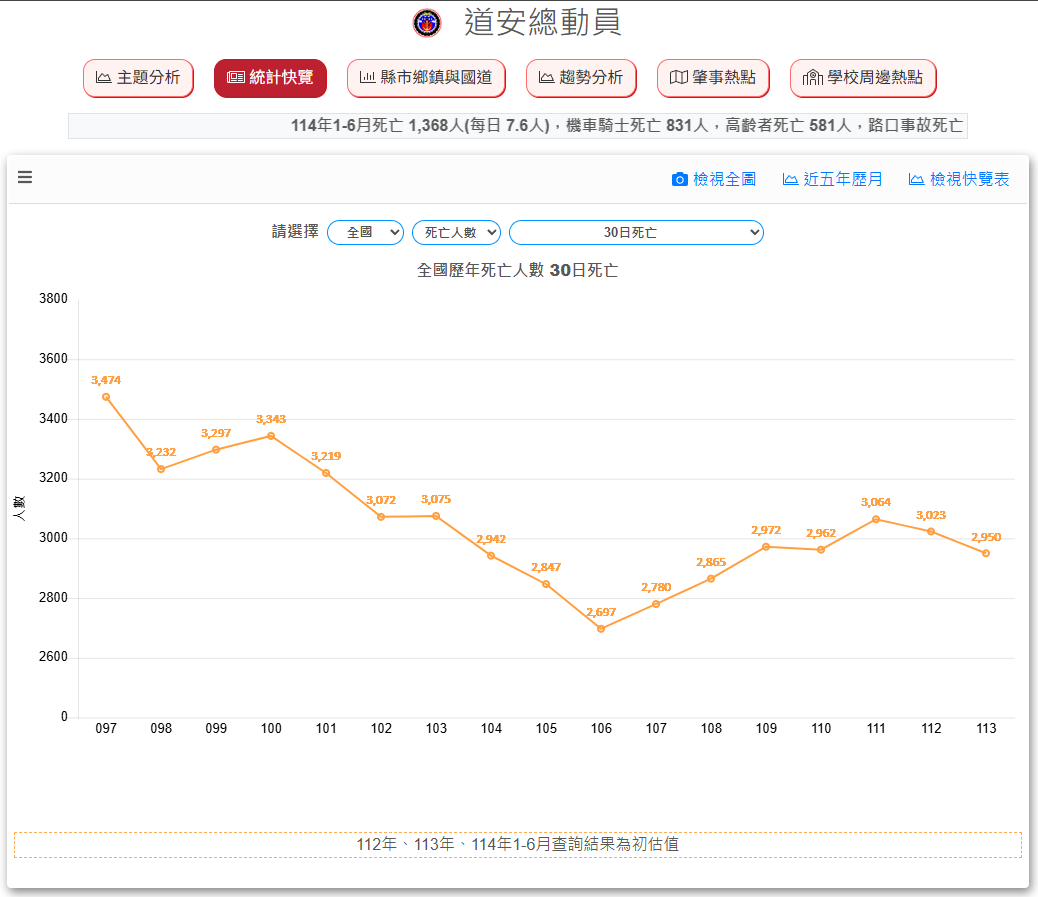Go to the 趨勢分析 page
Image resolution: width=1038 pixels, height=897 pixels.
click(581, 78)
